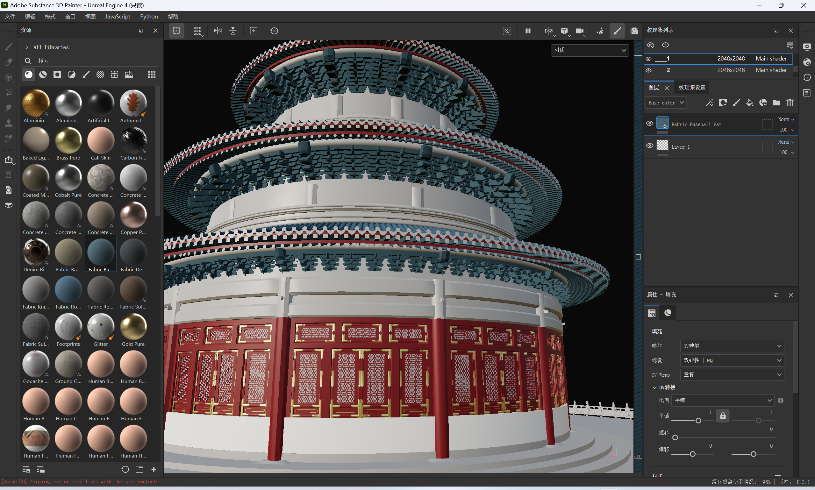Filter assets by Alphas category icon
Image resolution: width=815 pixels, height=490 pixels.
click(x=100, y=74)
